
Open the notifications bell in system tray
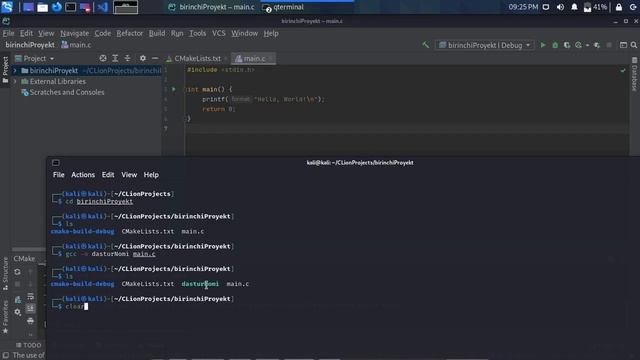[574, 7]
